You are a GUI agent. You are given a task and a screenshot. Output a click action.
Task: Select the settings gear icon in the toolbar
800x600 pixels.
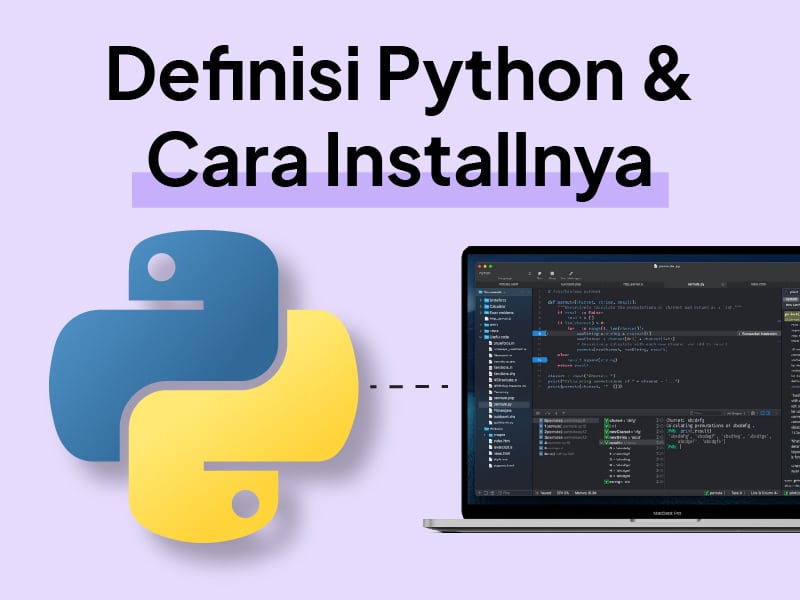point(571,271)
